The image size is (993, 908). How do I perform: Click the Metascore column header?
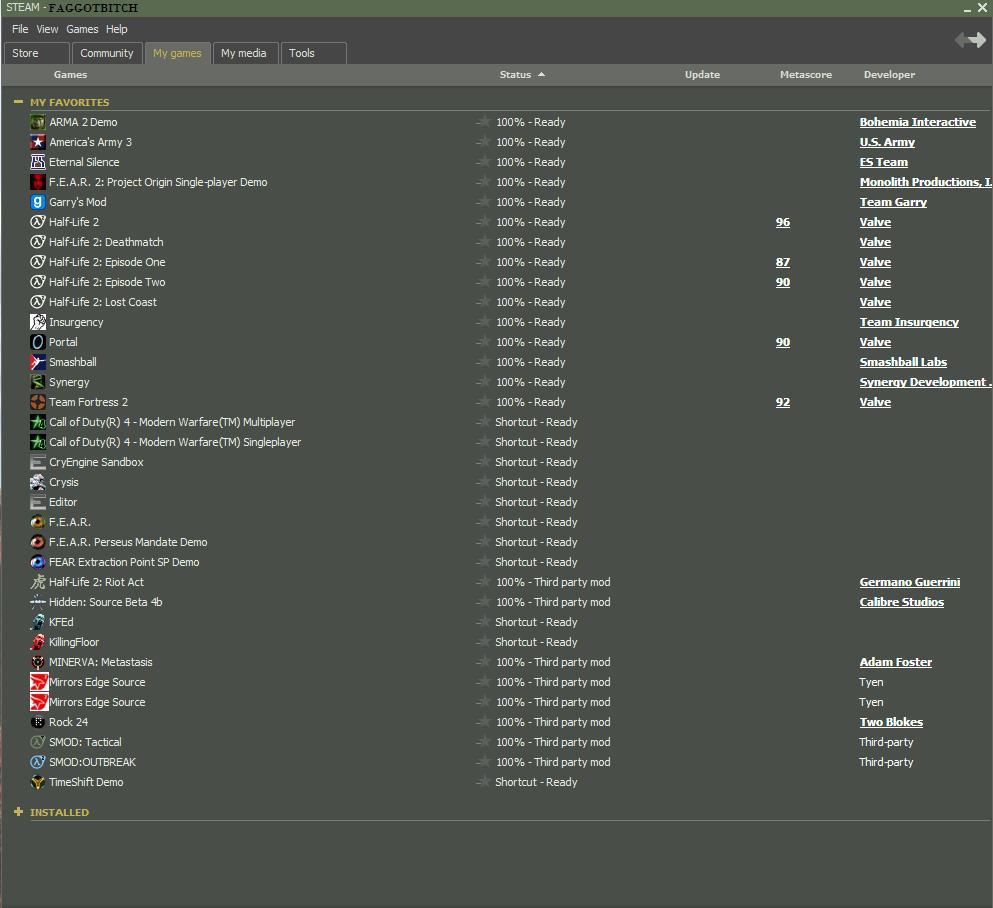[x=805, y=75]
